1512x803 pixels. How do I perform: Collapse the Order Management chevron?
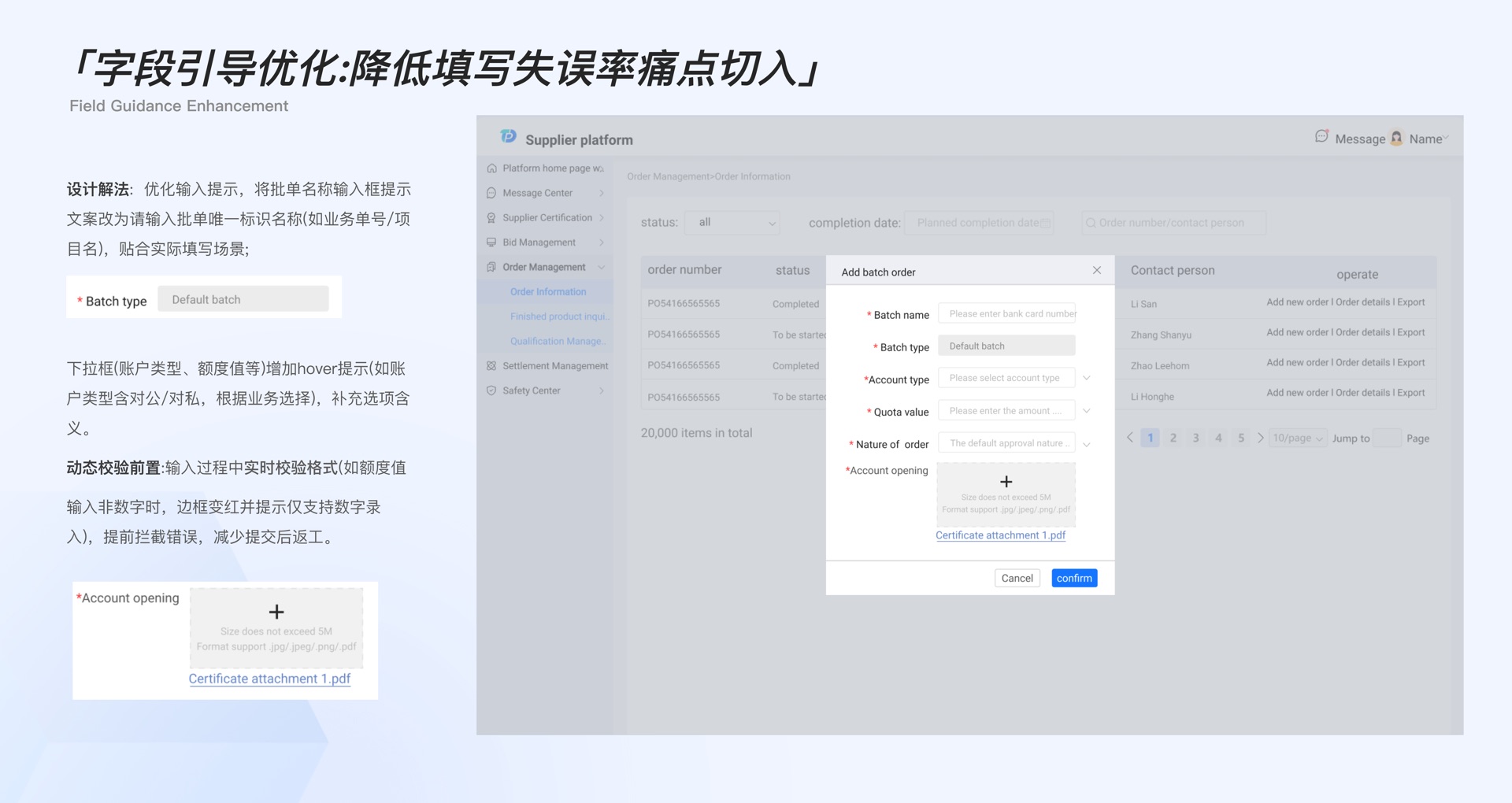(x=601, y=268)
